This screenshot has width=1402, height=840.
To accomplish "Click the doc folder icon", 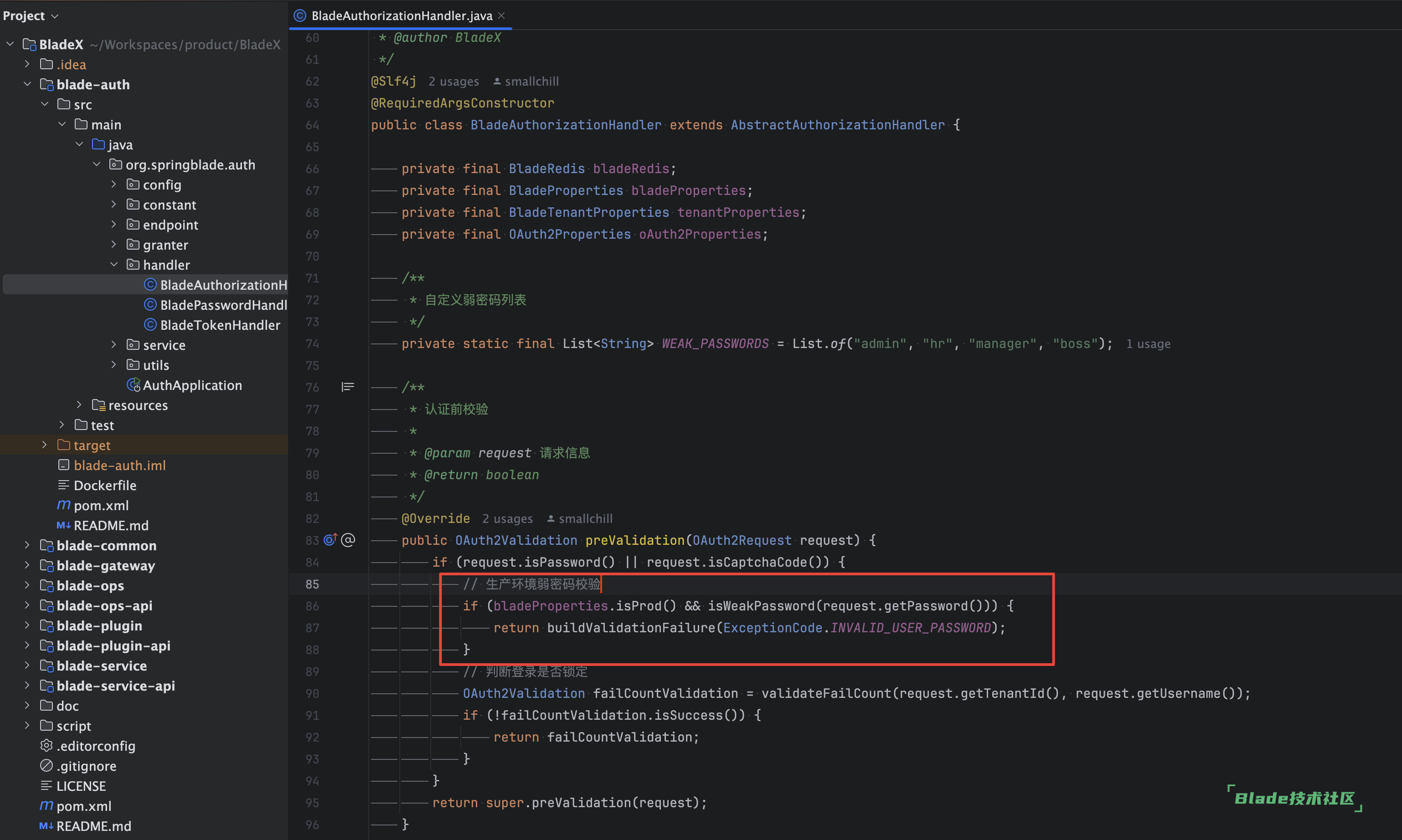I will click(46, 705).
